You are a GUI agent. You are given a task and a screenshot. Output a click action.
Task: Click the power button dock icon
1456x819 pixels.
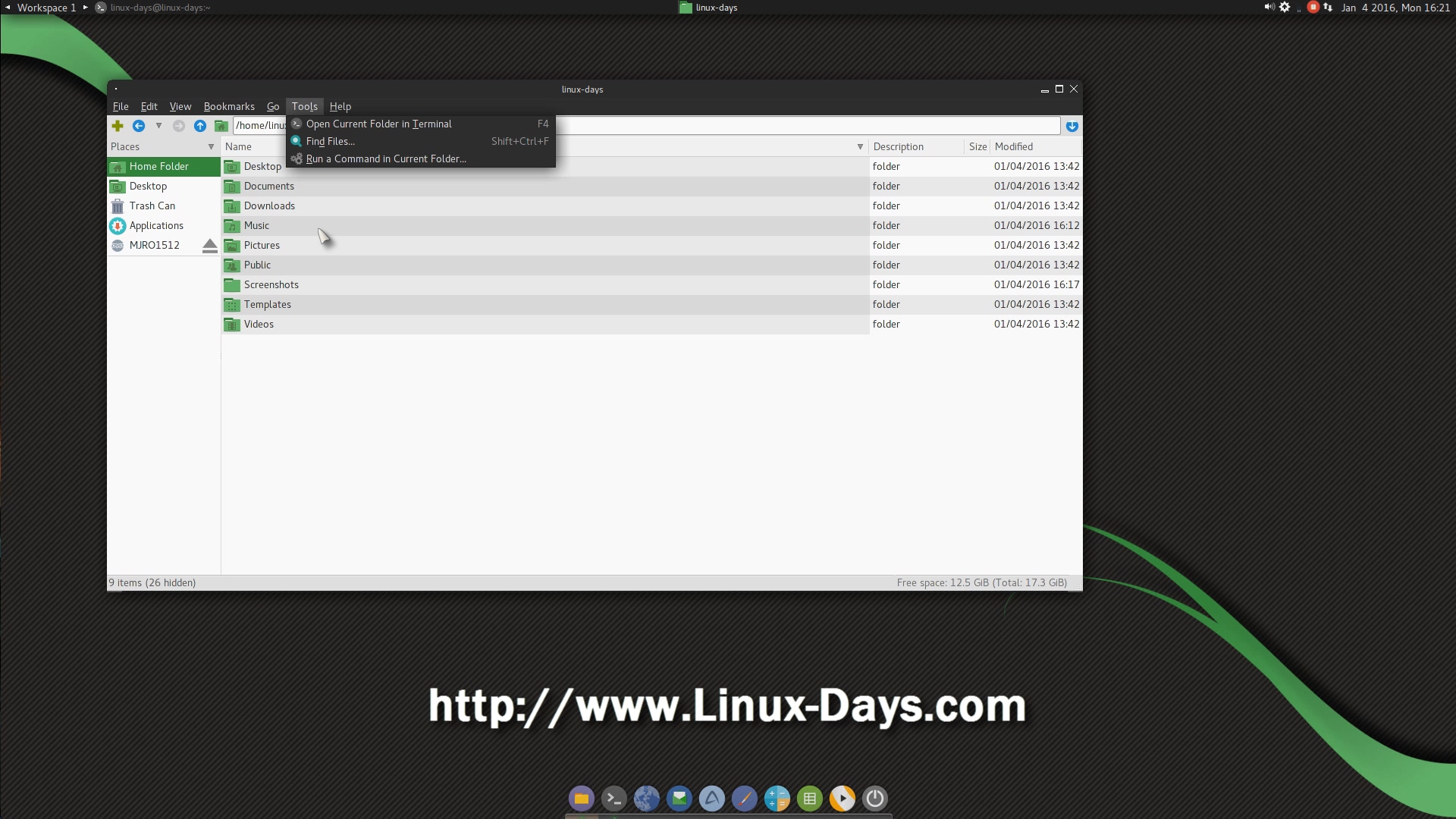point(875,798)
